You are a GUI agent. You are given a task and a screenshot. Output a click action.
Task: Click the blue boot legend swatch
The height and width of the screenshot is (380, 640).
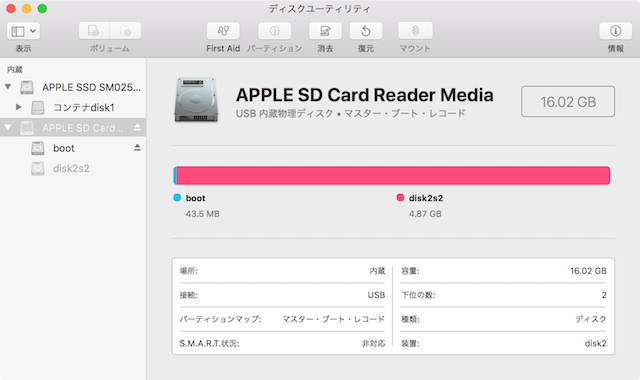(x=177, y=198)
